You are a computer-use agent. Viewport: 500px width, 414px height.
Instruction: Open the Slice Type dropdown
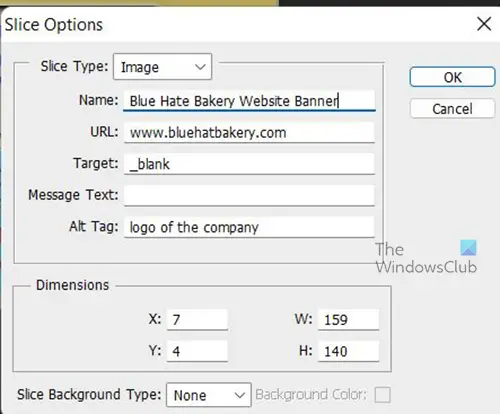[x=162, y=67]
